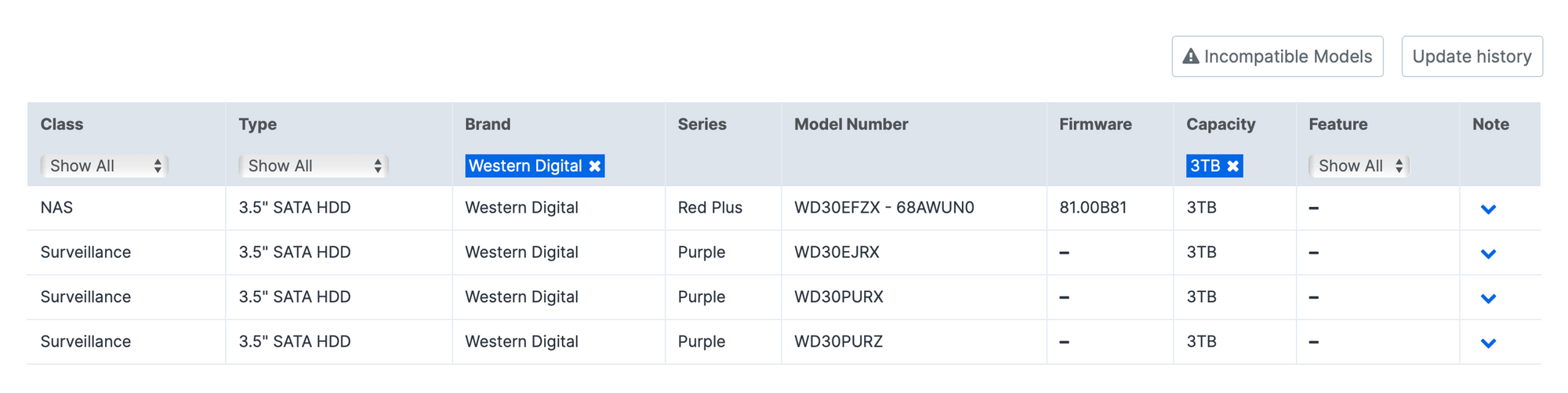Click the 3TB filter tag label
The height and width of the screenshot is (393, 1568).
pyautogui.click(x=1205, y=166)
